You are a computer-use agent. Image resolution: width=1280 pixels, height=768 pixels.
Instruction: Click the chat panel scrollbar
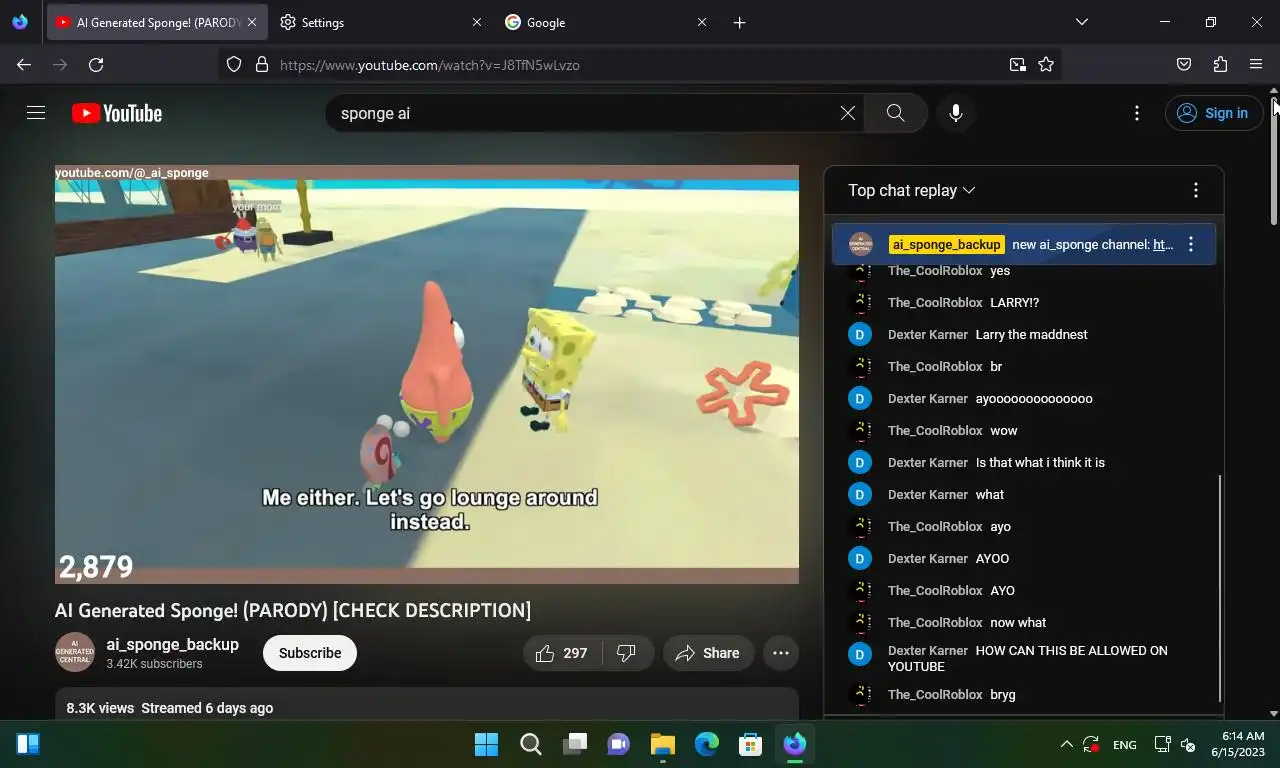click(x=1220, y=588)
